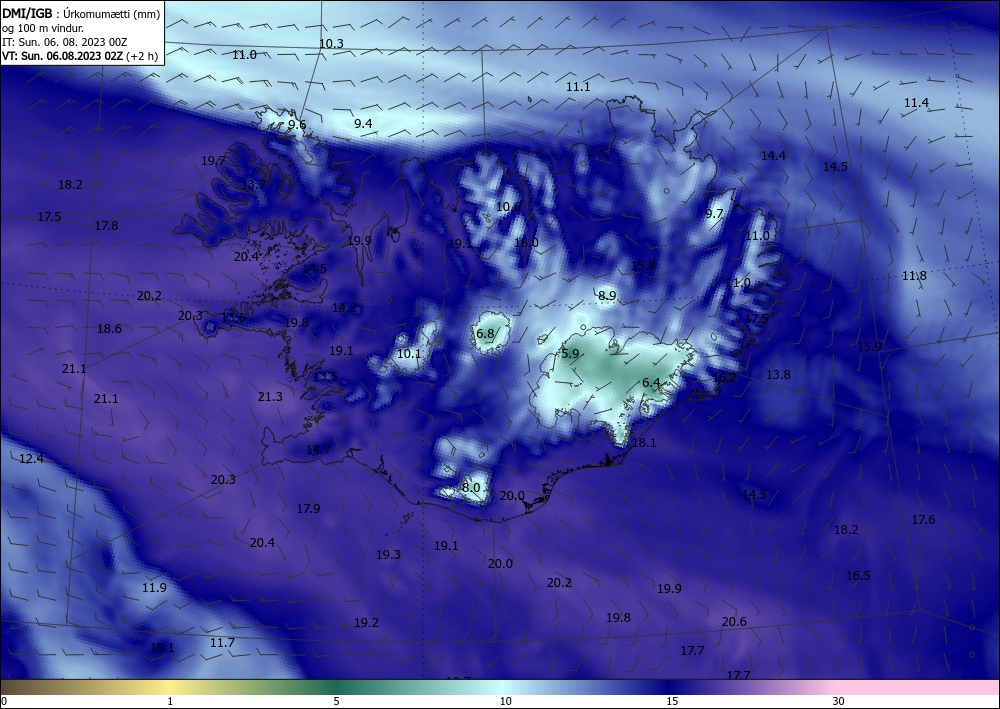This screenshot has height=709, width=1000.
Task: Click the 8.0 map value
Action: pyautogui.click(x=471, y=487)
